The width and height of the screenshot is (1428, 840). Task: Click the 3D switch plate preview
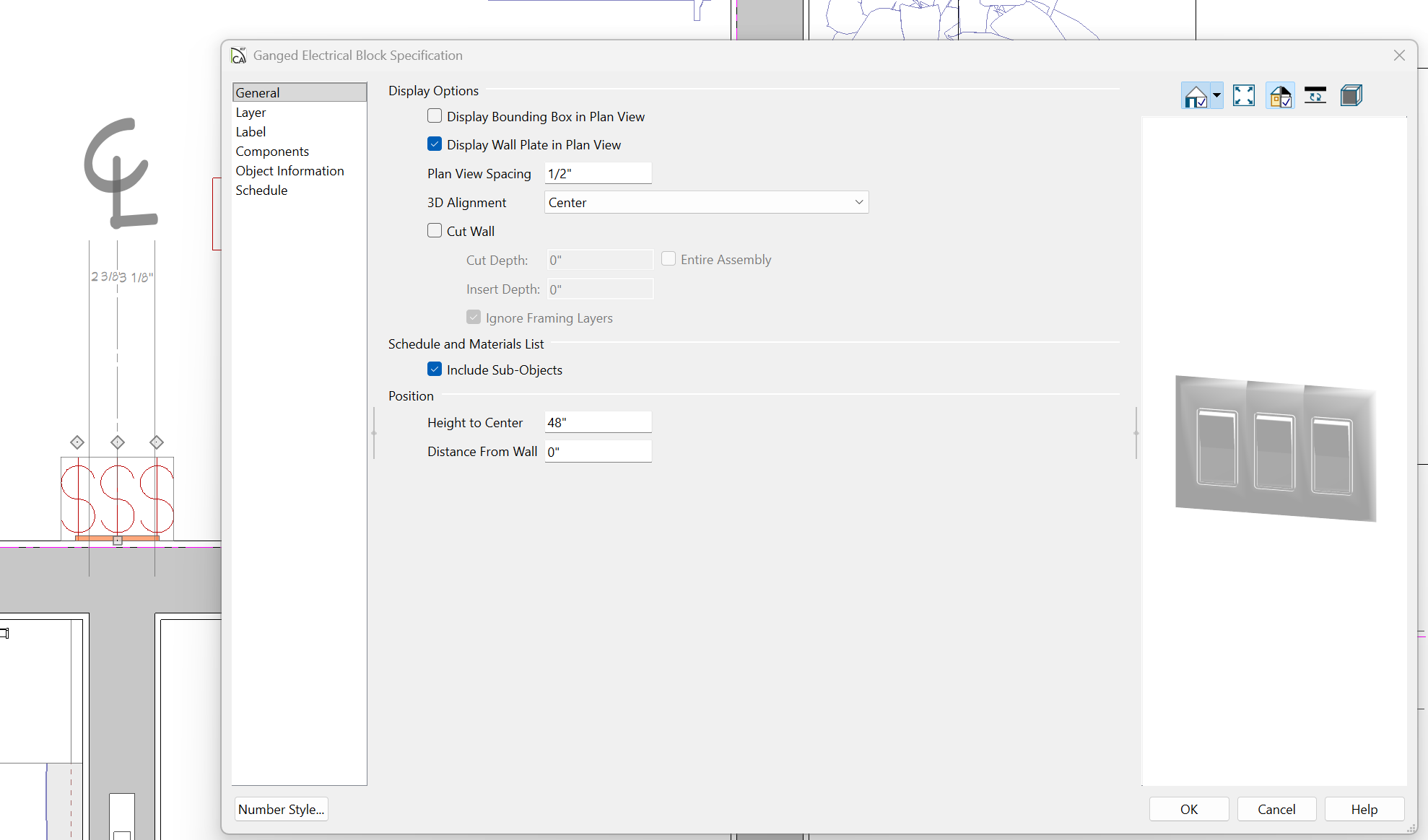coord(1275,449)
